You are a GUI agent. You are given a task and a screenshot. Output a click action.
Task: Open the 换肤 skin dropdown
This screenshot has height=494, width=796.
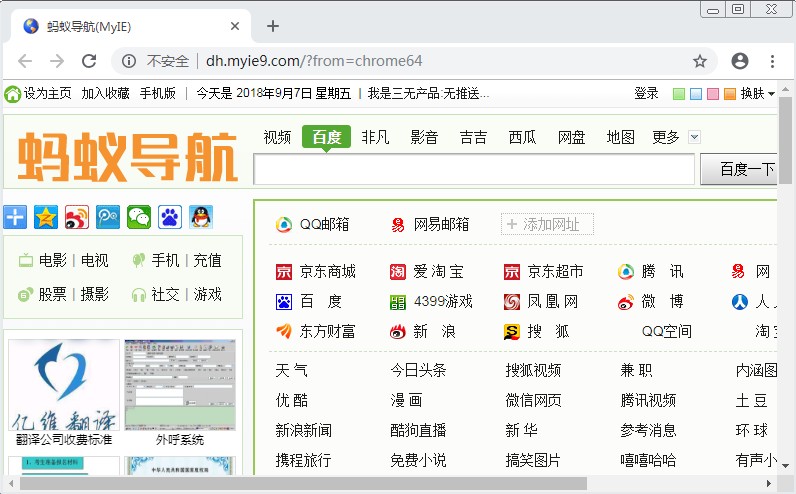coord(758,93)
